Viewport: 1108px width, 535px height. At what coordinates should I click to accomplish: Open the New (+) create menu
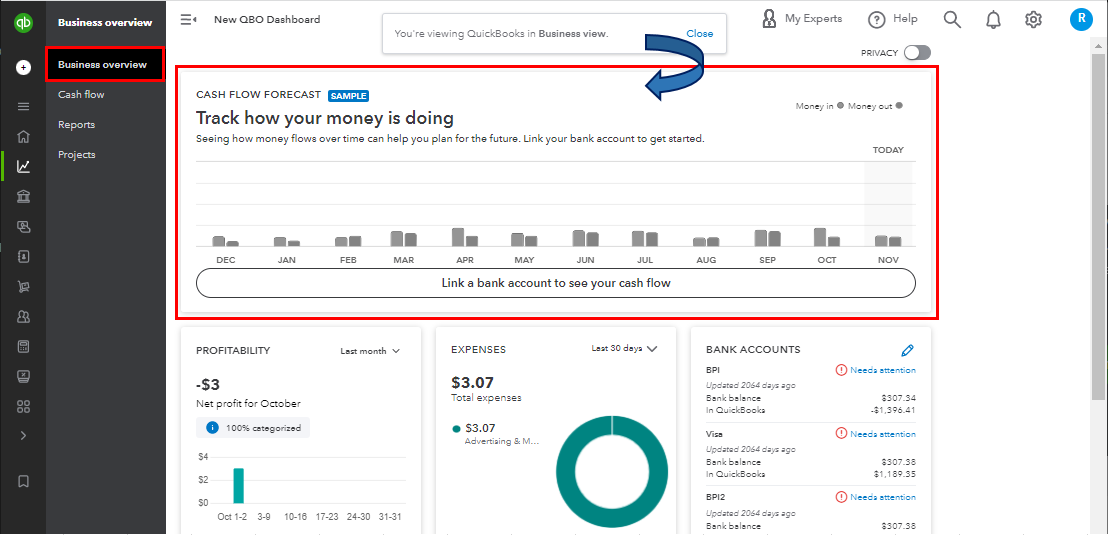(23, 68)
